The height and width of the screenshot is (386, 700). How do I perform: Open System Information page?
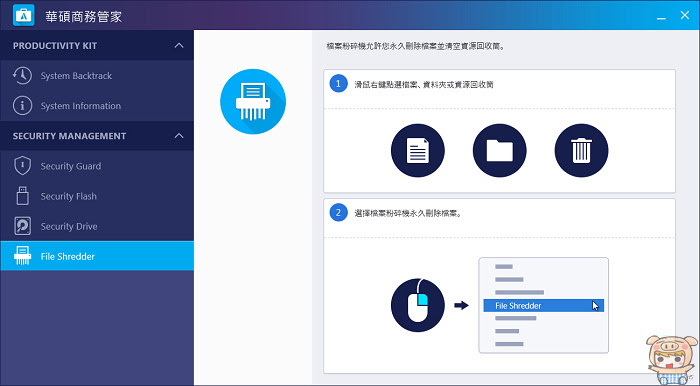(x=97, y=106)
